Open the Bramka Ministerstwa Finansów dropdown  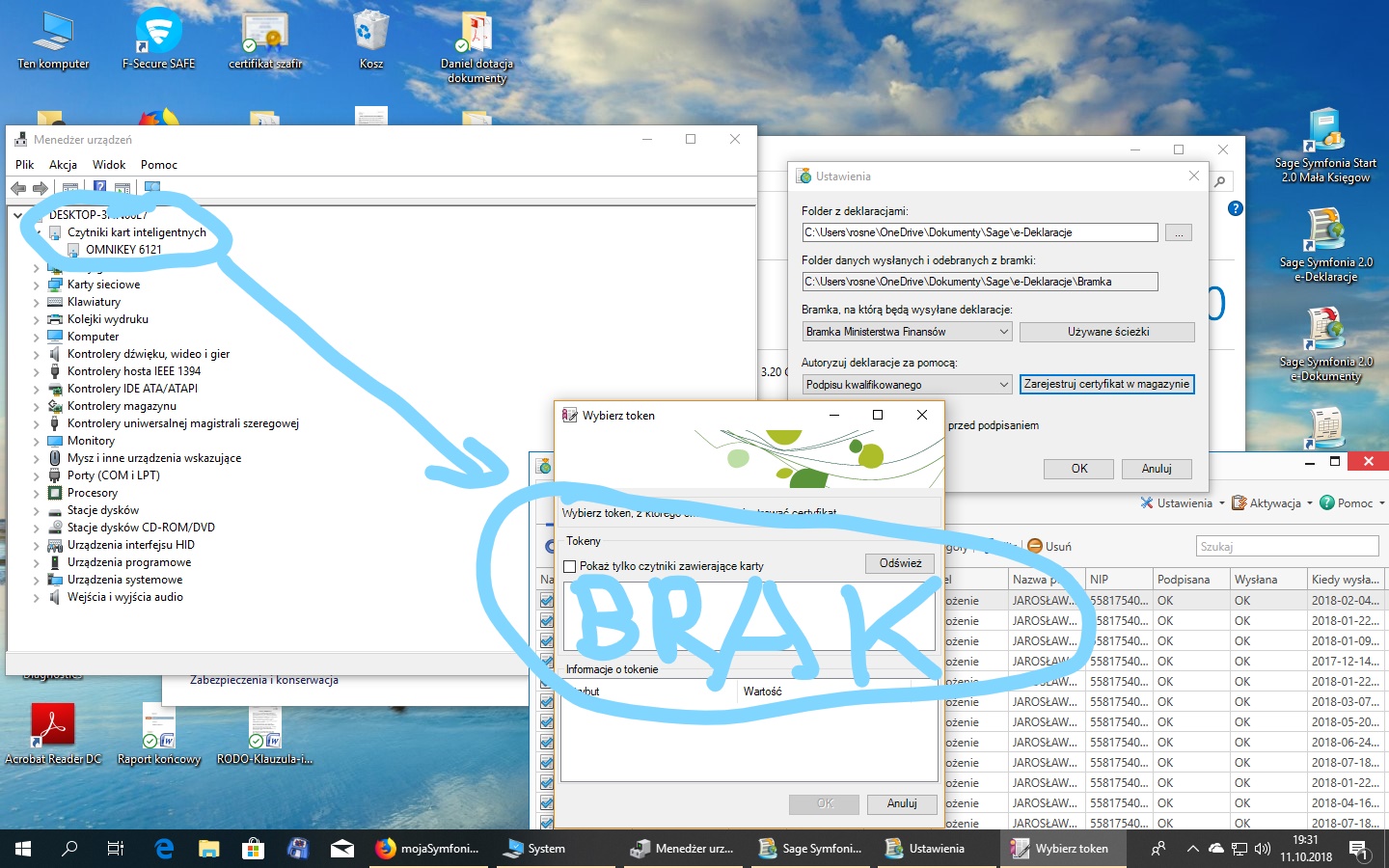coord(907,332)
